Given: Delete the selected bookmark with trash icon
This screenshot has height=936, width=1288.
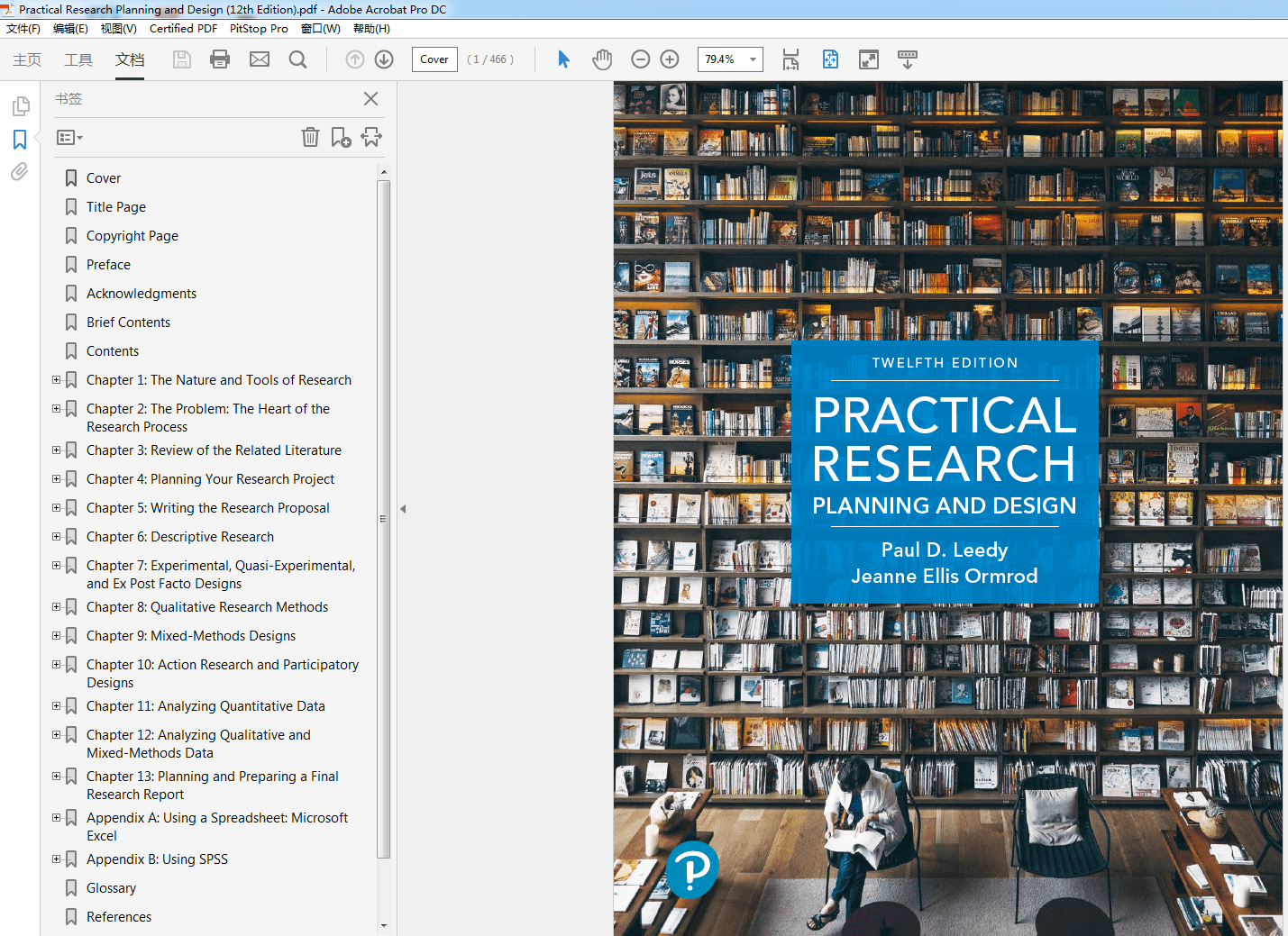Looking at the screenshot, I should pyautogui.click(x=310, y=137).
